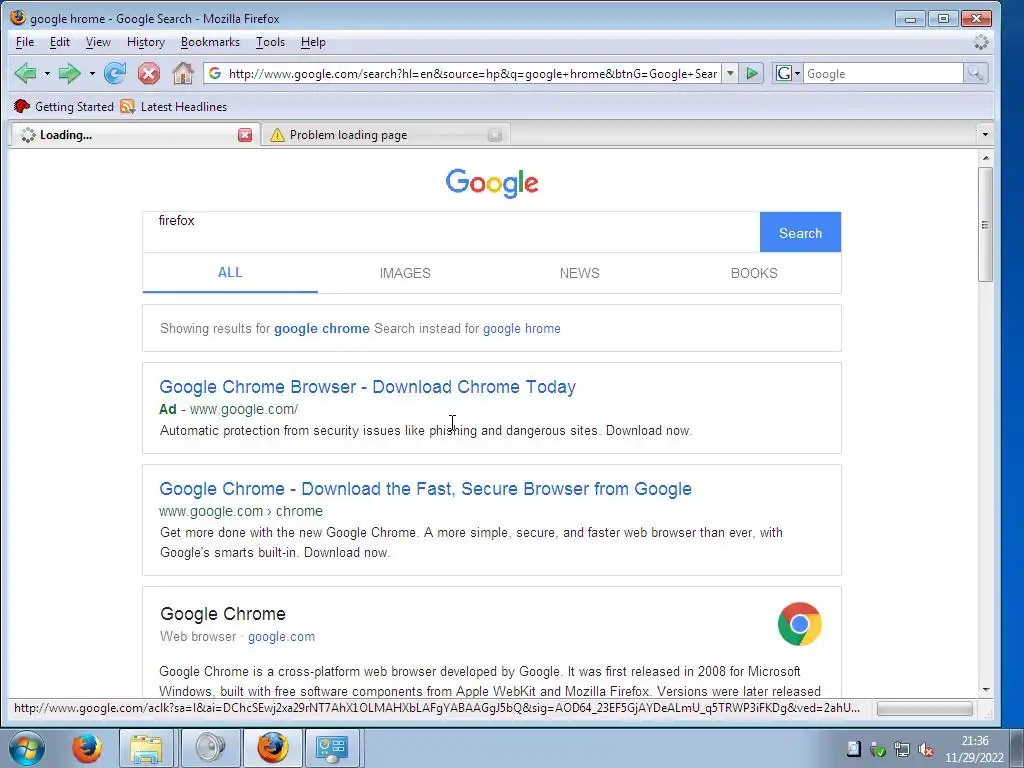This screenshot has width=1024, height=768.
Task: Click the magnifier icon in the search box
Action: click(x=975, y=73)
